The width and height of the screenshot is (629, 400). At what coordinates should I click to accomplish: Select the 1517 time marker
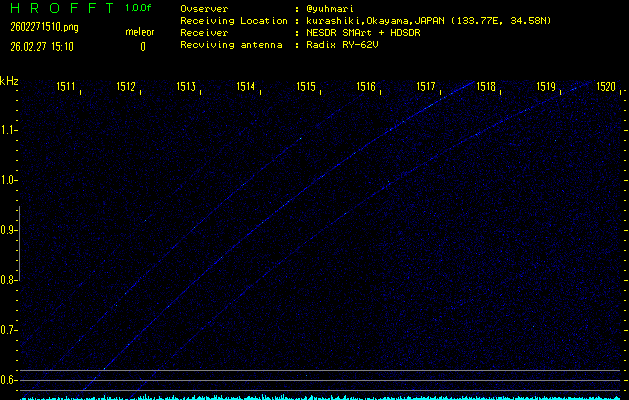point(426,87)
